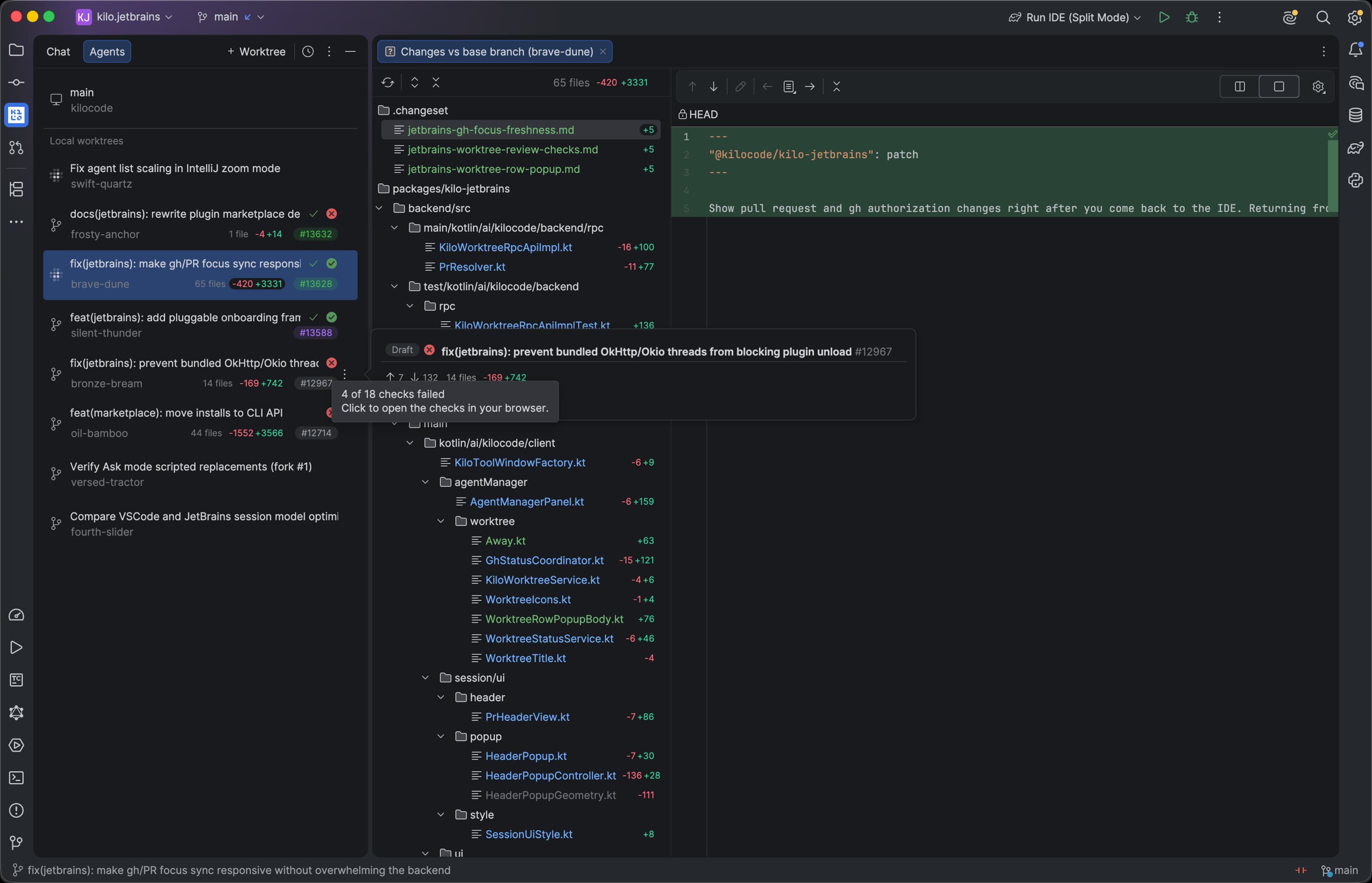Go to next difference arrow
This screenshot has height=883, width=1372.
[x=713, y=86]
